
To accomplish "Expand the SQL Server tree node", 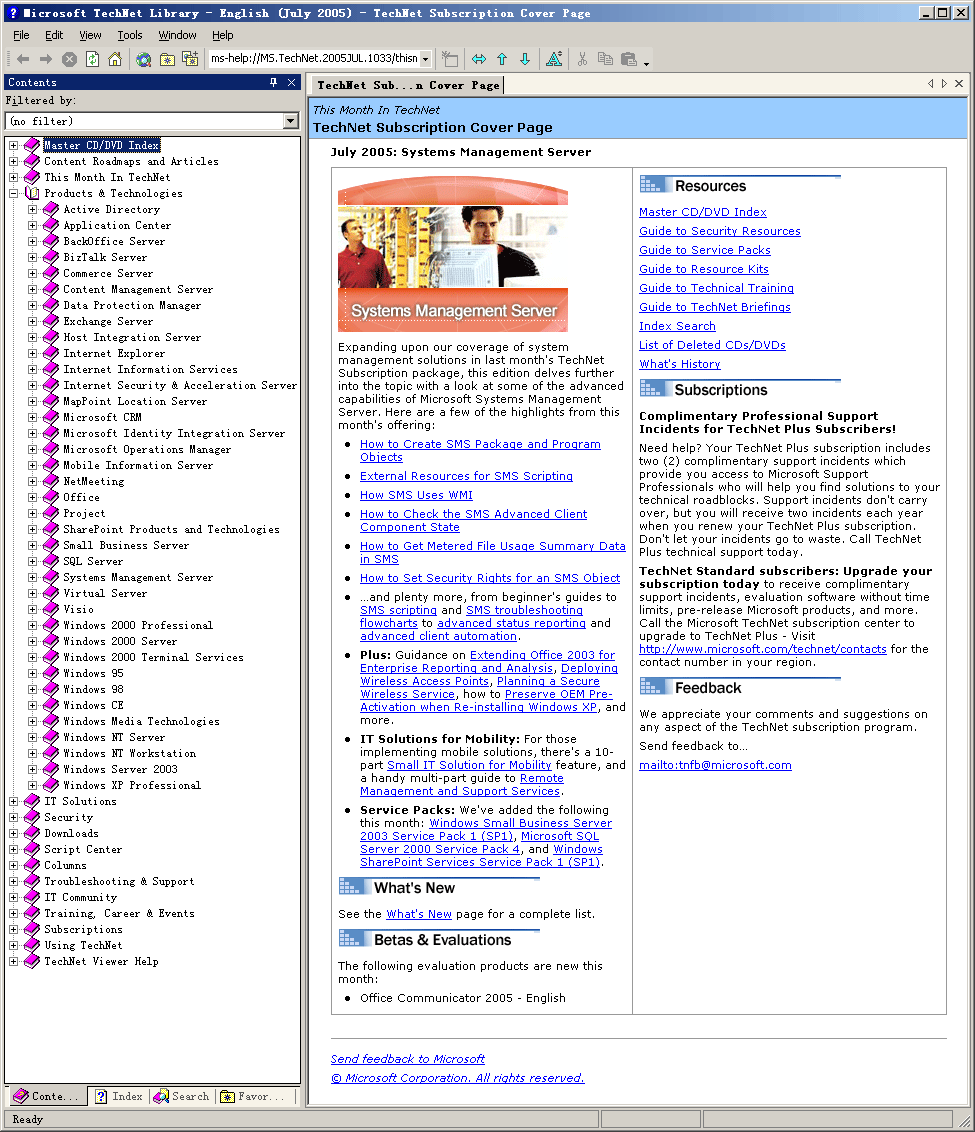I will tap(32, 561).
